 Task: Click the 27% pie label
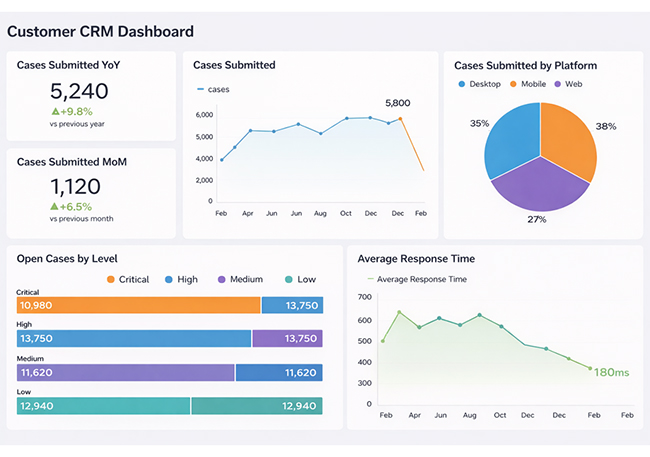(x=537, y=219)
